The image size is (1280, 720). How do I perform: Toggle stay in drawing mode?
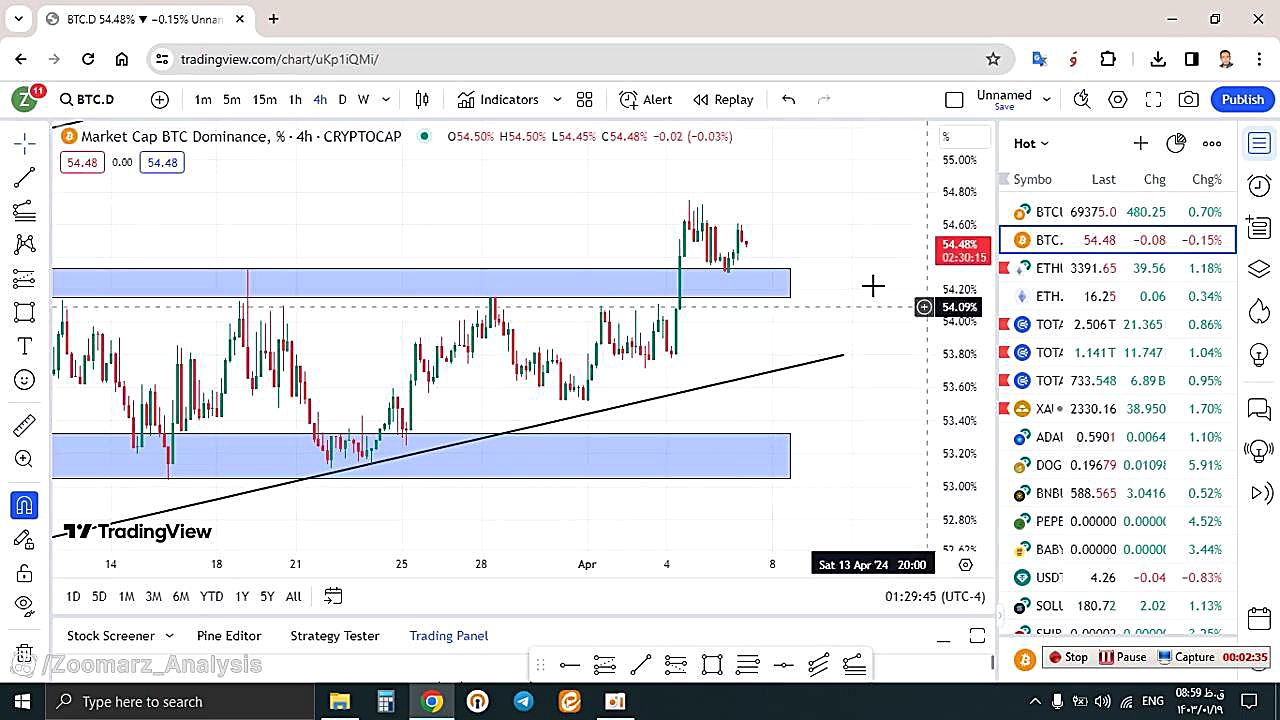click(x=25, y=539)
